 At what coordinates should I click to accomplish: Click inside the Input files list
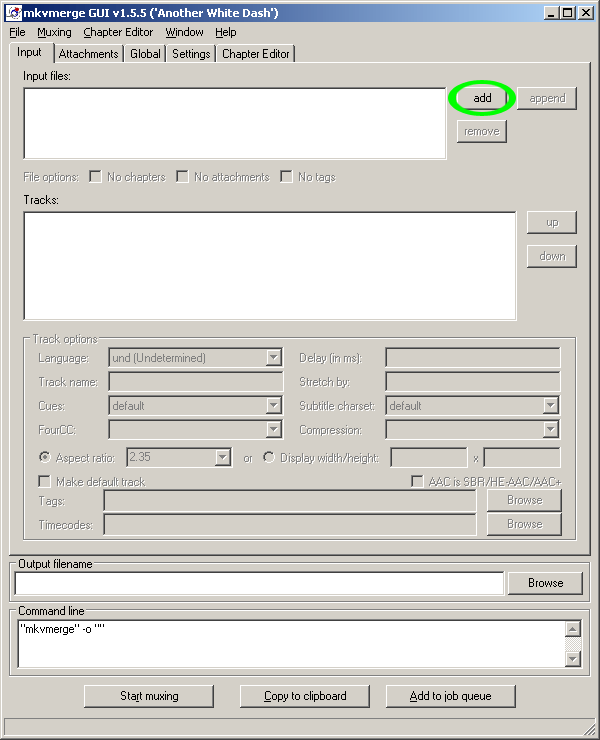pyautogui.click(x=235, y=124)
